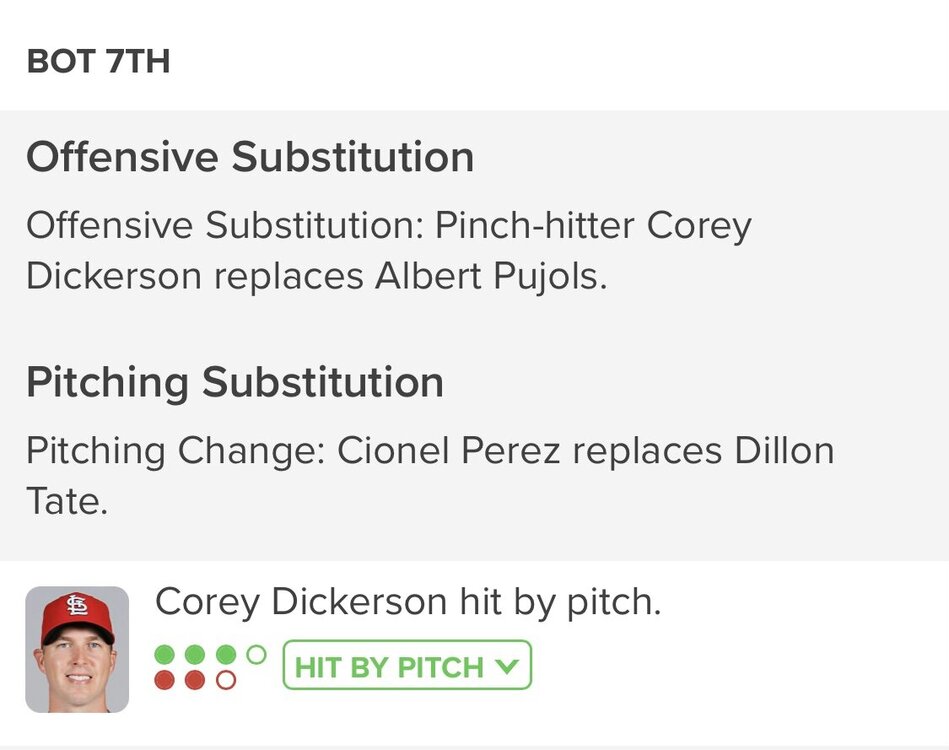Click the first filled red strike dot
This screenshot has height=750, width=949.
(x=166, y=680)
